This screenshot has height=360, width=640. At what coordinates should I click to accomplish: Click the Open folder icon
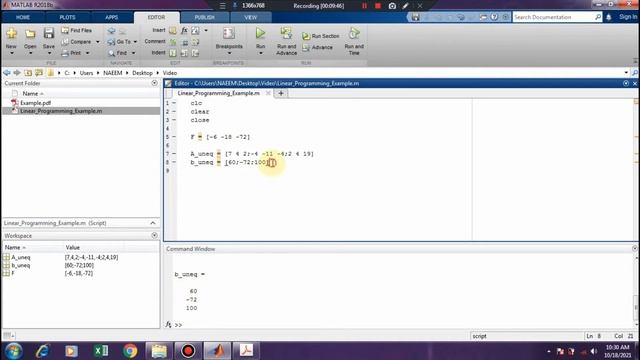pyautogui.click(x=30, y=33)
